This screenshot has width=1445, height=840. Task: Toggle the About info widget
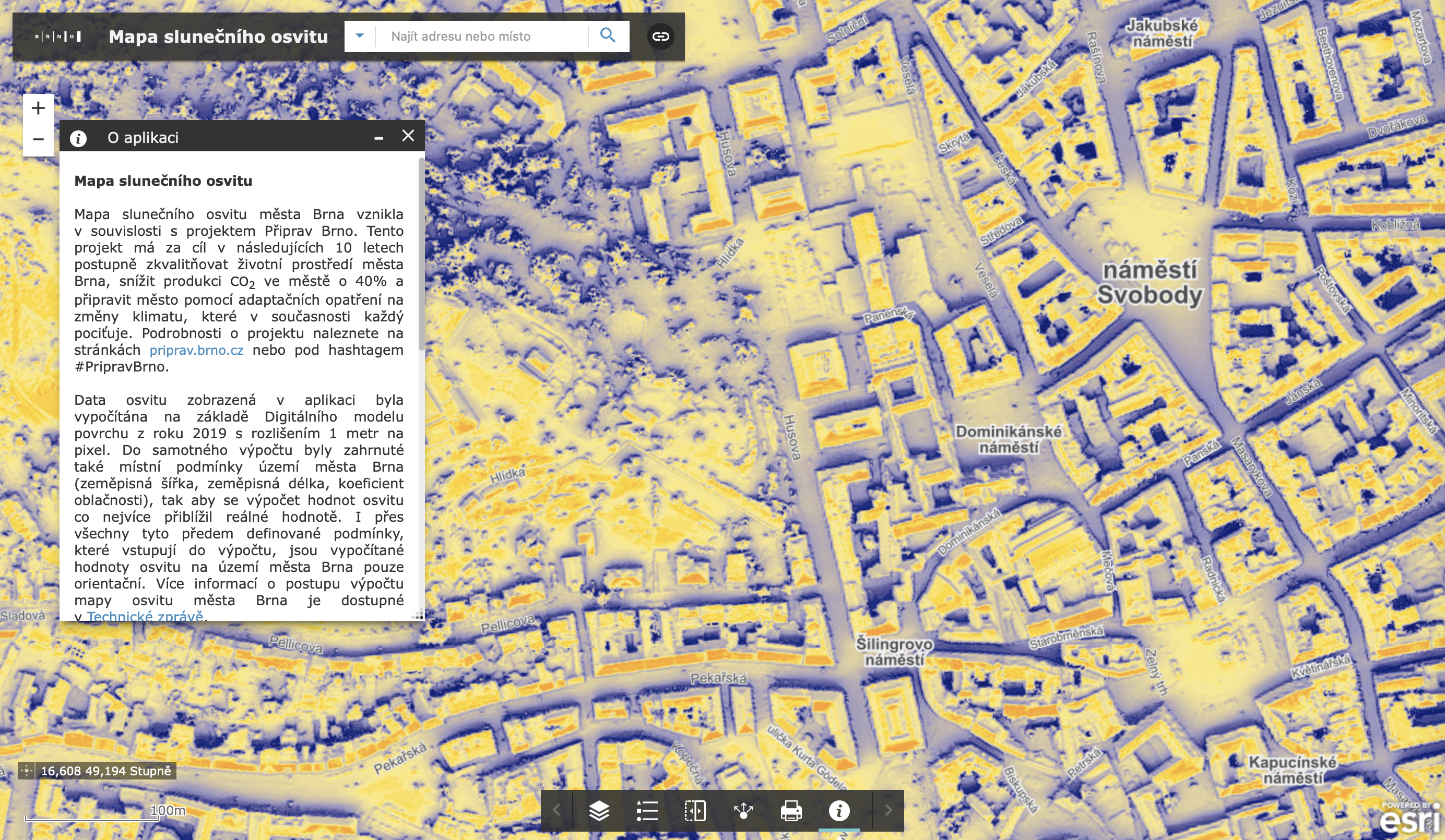tap(839, 811)
